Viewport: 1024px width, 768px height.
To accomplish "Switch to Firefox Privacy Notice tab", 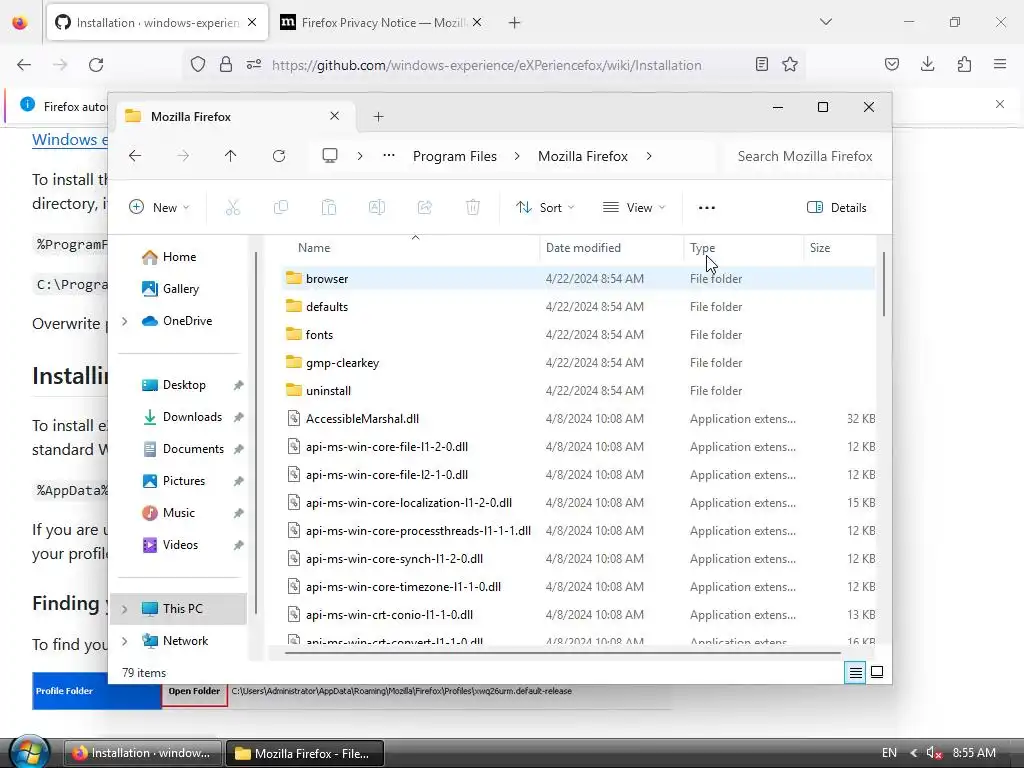I will pos(382,23).
